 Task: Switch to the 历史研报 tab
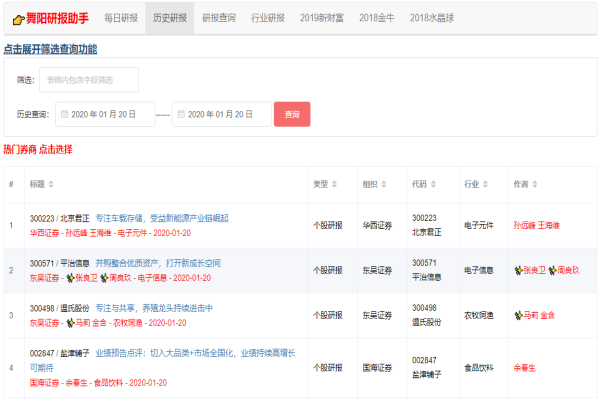coord(170,18)
